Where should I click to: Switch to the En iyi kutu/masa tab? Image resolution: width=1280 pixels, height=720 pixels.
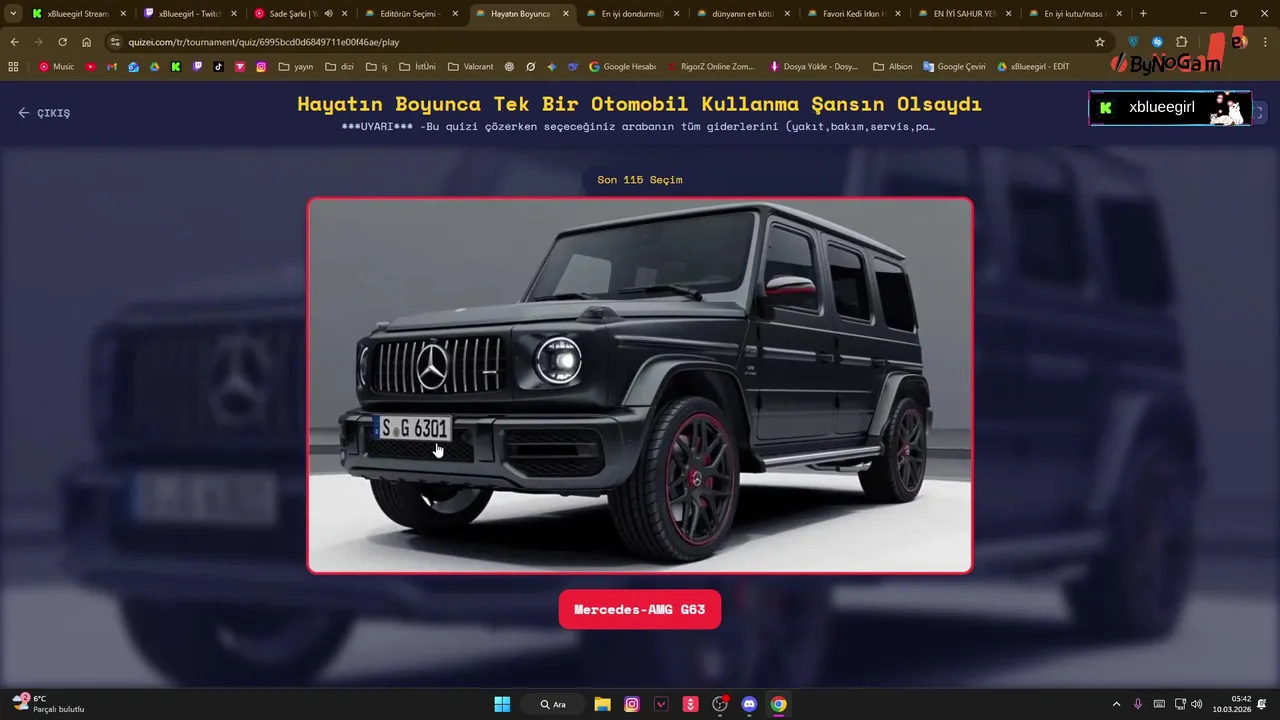pyautogui.click(x=1075, y=14)
